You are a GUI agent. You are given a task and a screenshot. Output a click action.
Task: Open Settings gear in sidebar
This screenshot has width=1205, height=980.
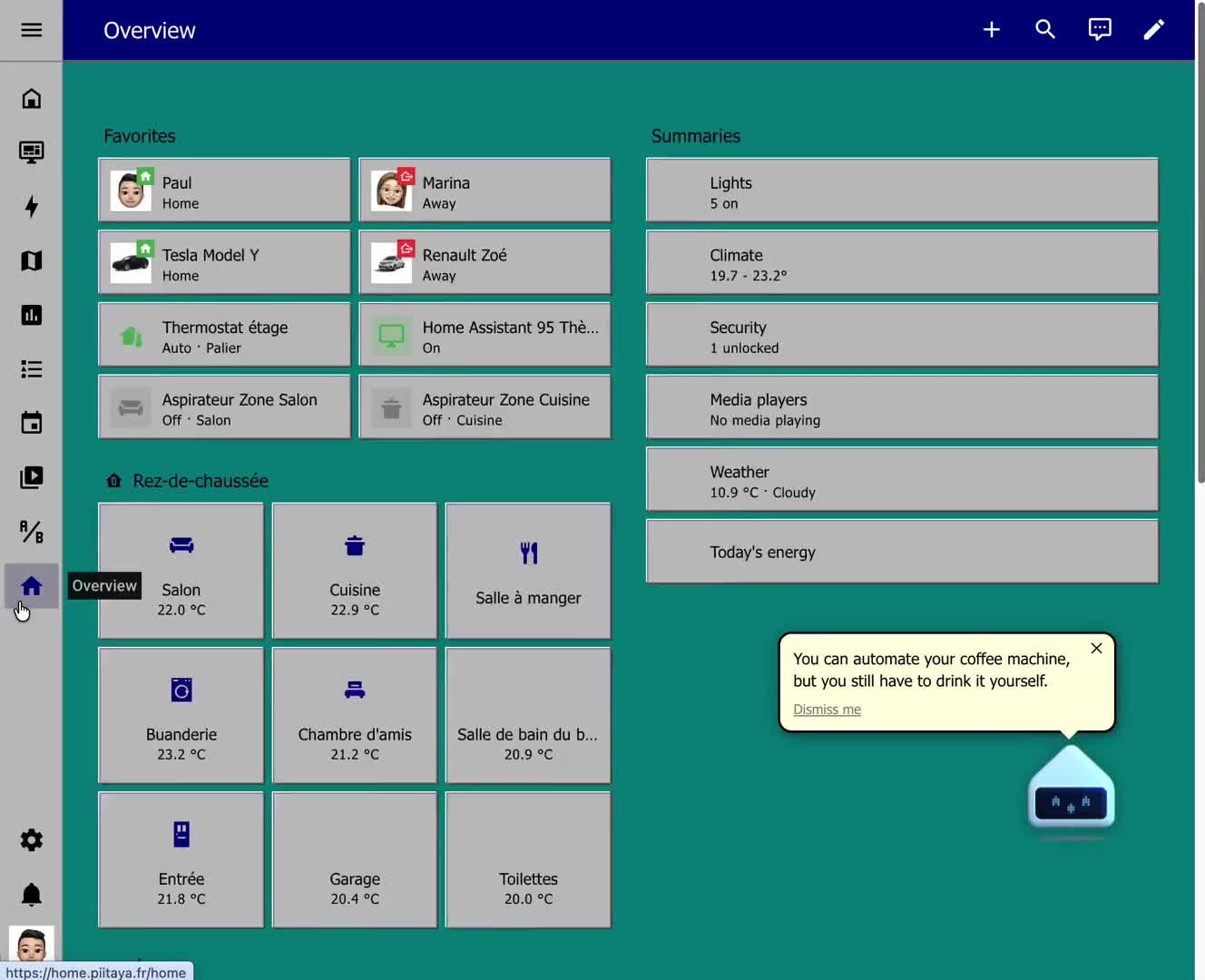pos(31,840)
